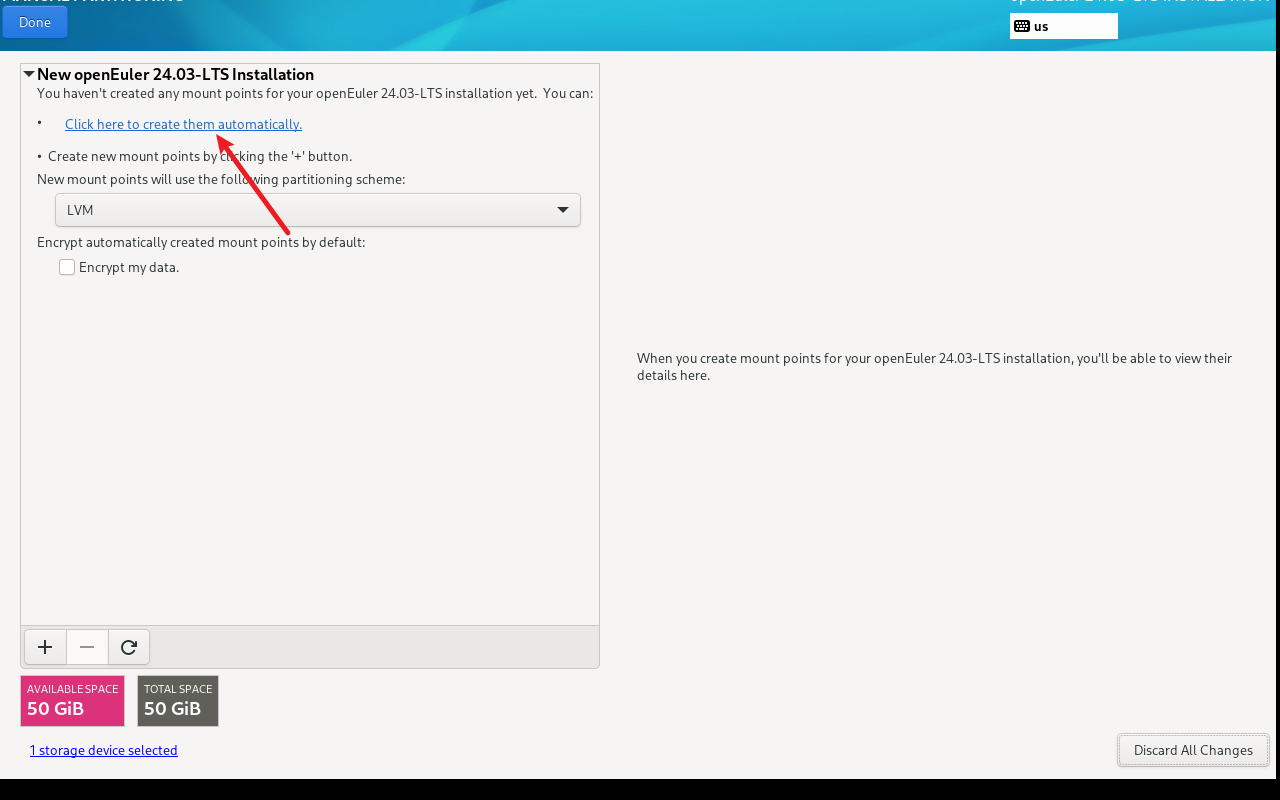Click the Done button
This screenshot has height=800, width=1280.
click(x=35, y=22)
